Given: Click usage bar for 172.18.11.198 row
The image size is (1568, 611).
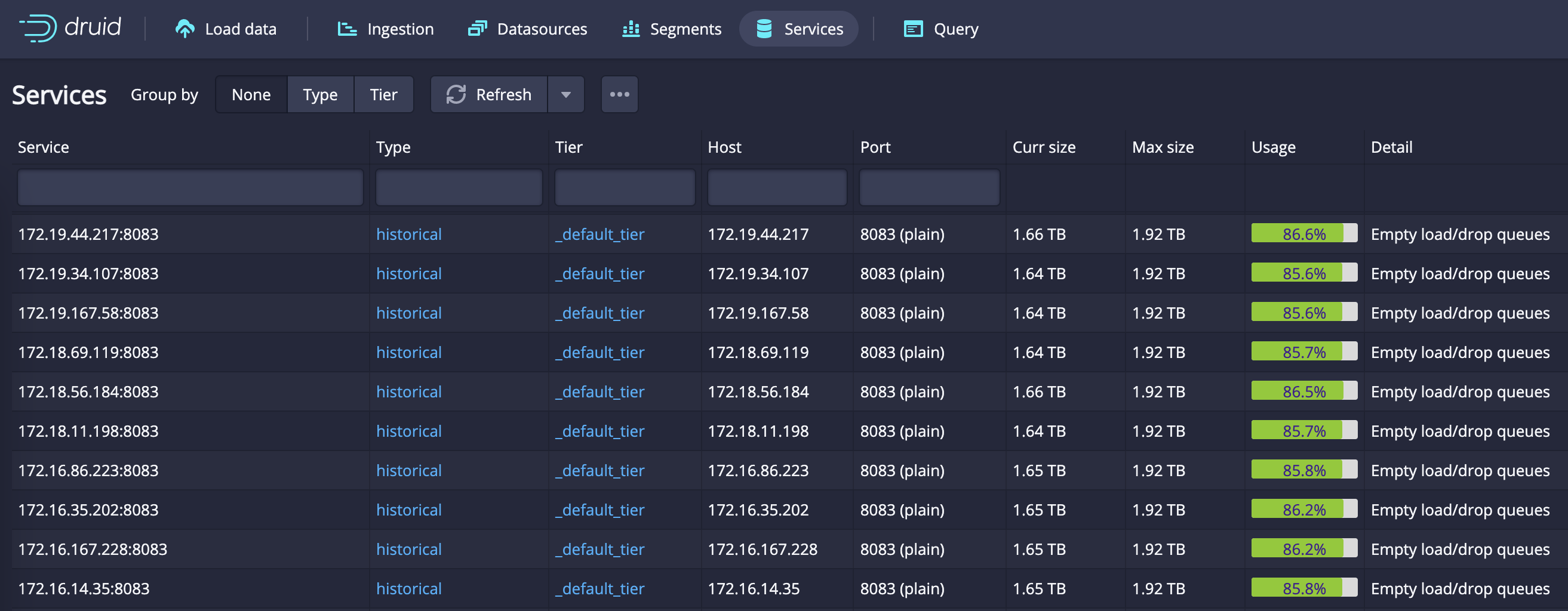Looking at the screenshot, I should coord(1304,430).
